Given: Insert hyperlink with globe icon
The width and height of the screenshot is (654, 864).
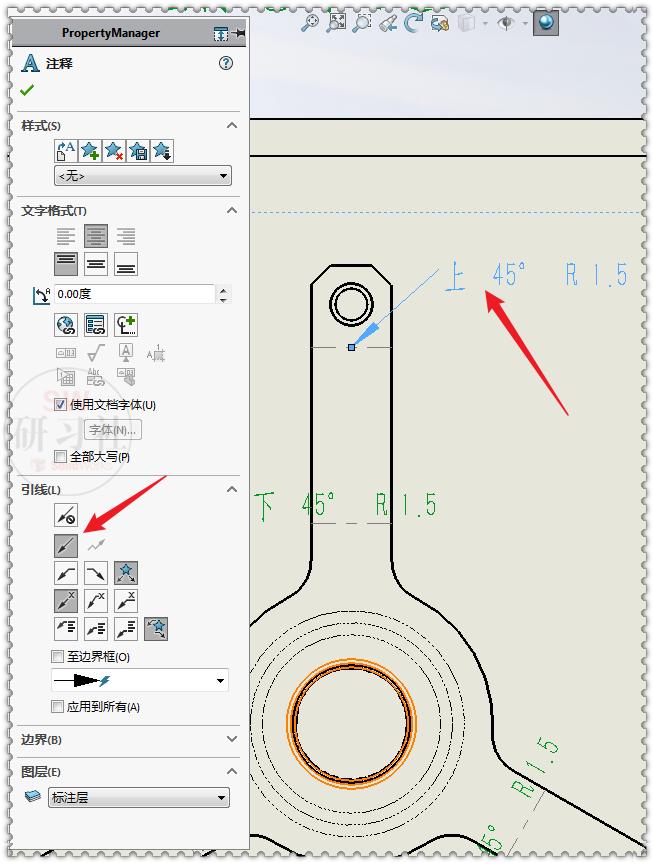Looking at the screenshot, I should point(66,325).
